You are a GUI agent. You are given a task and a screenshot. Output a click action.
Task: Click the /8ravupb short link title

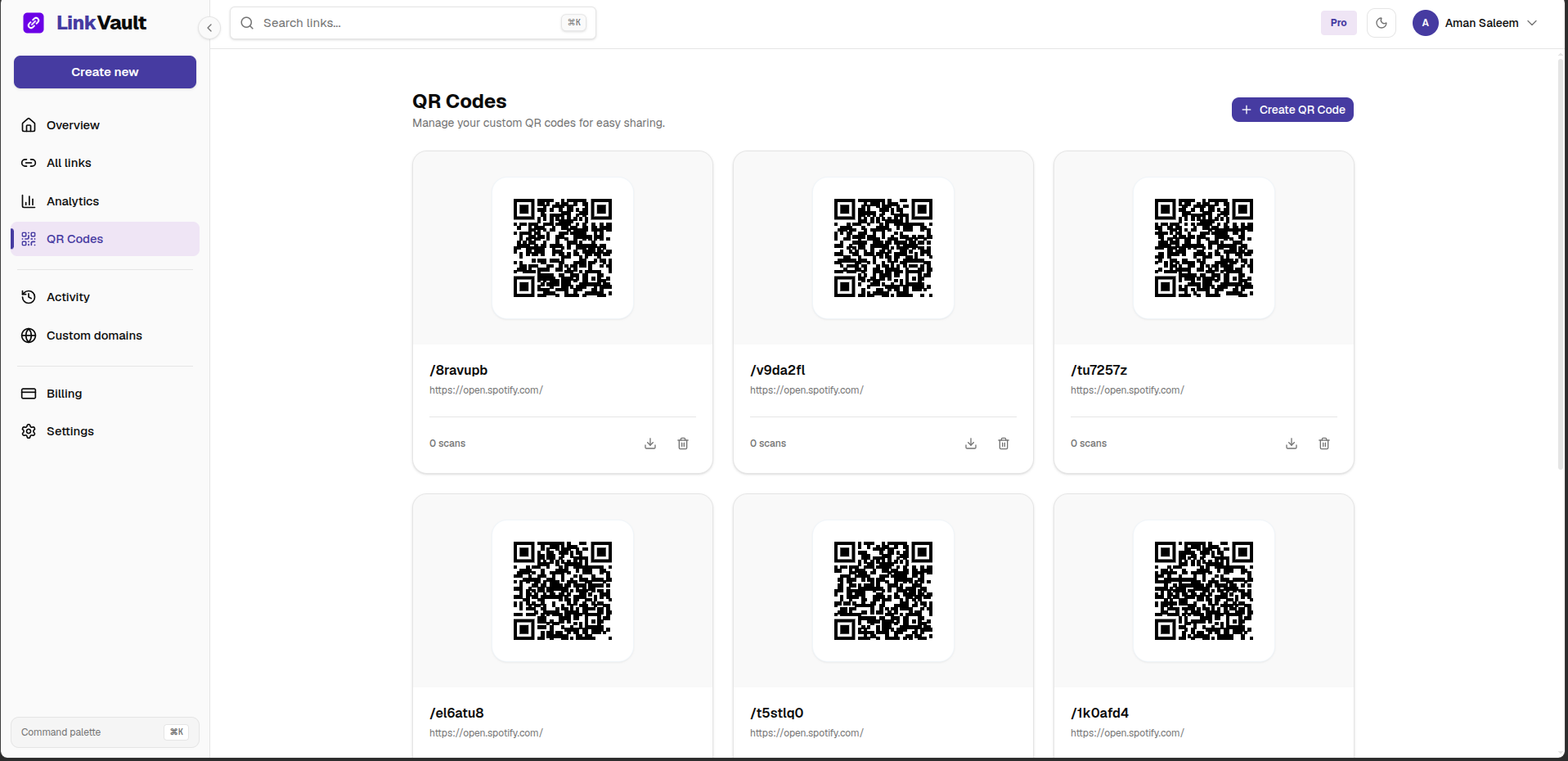coord(459,370)
